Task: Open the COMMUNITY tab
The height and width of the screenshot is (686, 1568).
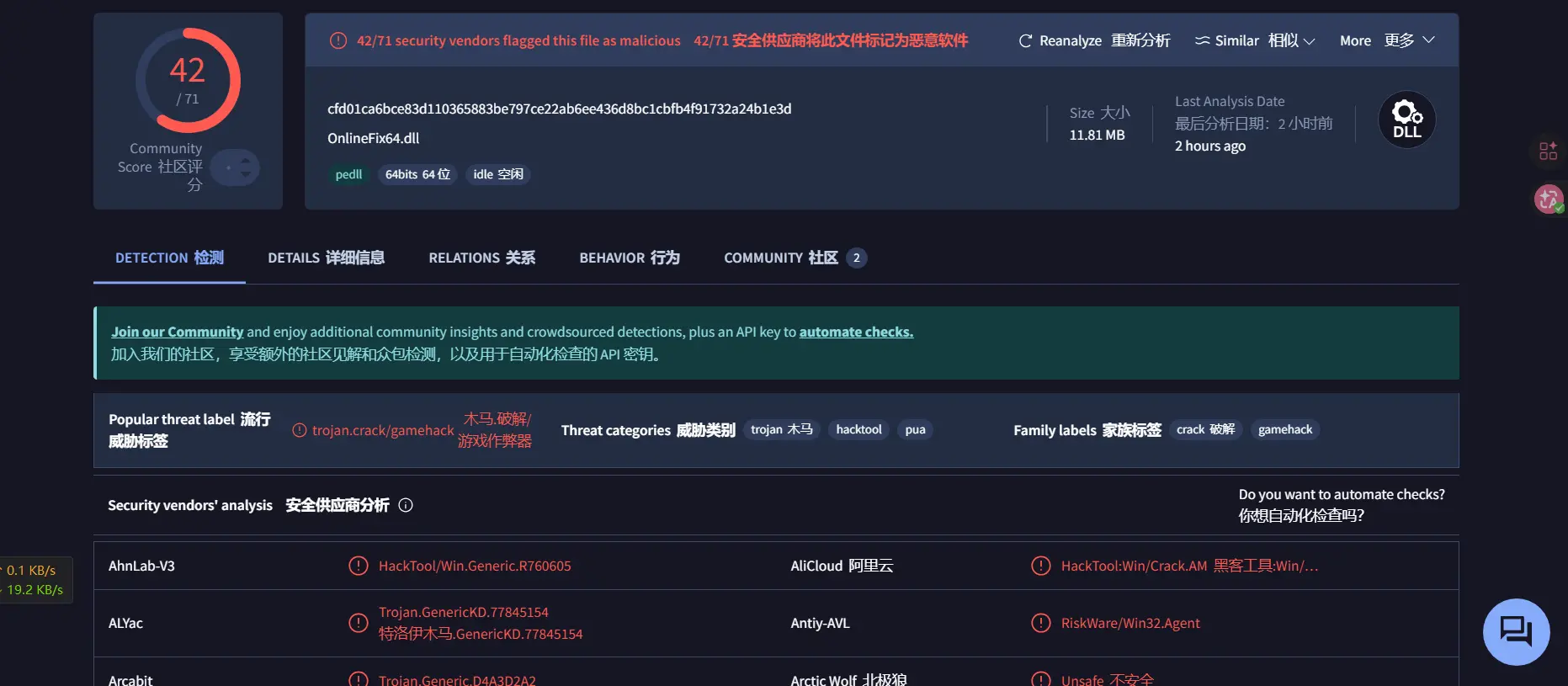Action: pos(795,258)
